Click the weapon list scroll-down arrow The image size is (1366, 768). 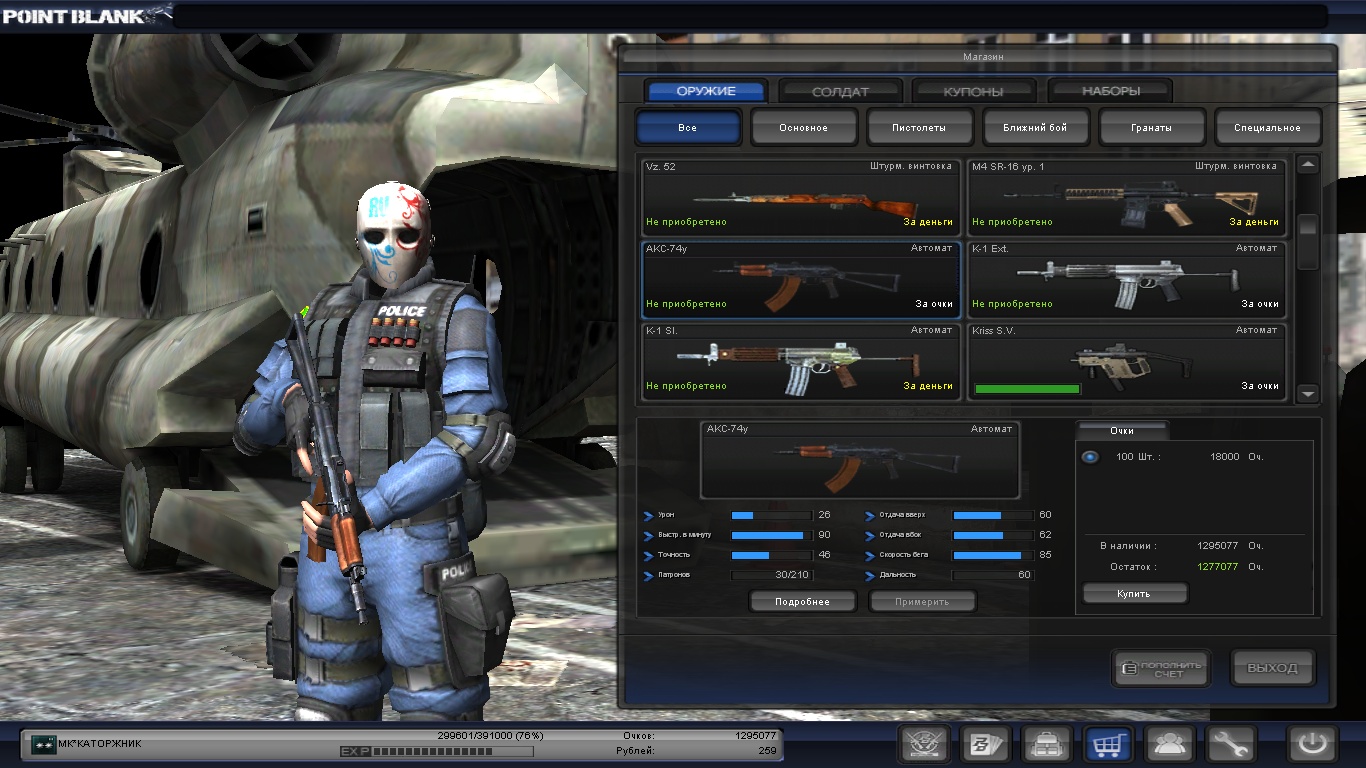point(1308,394)
